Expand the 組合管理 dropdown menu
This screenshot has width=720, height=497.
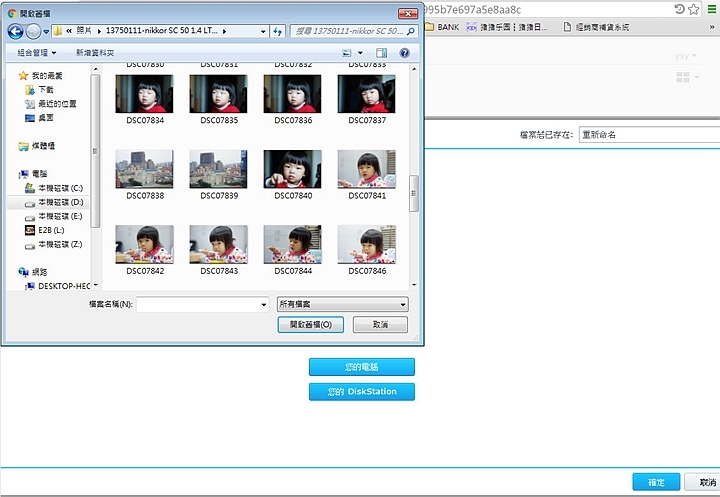37,52
